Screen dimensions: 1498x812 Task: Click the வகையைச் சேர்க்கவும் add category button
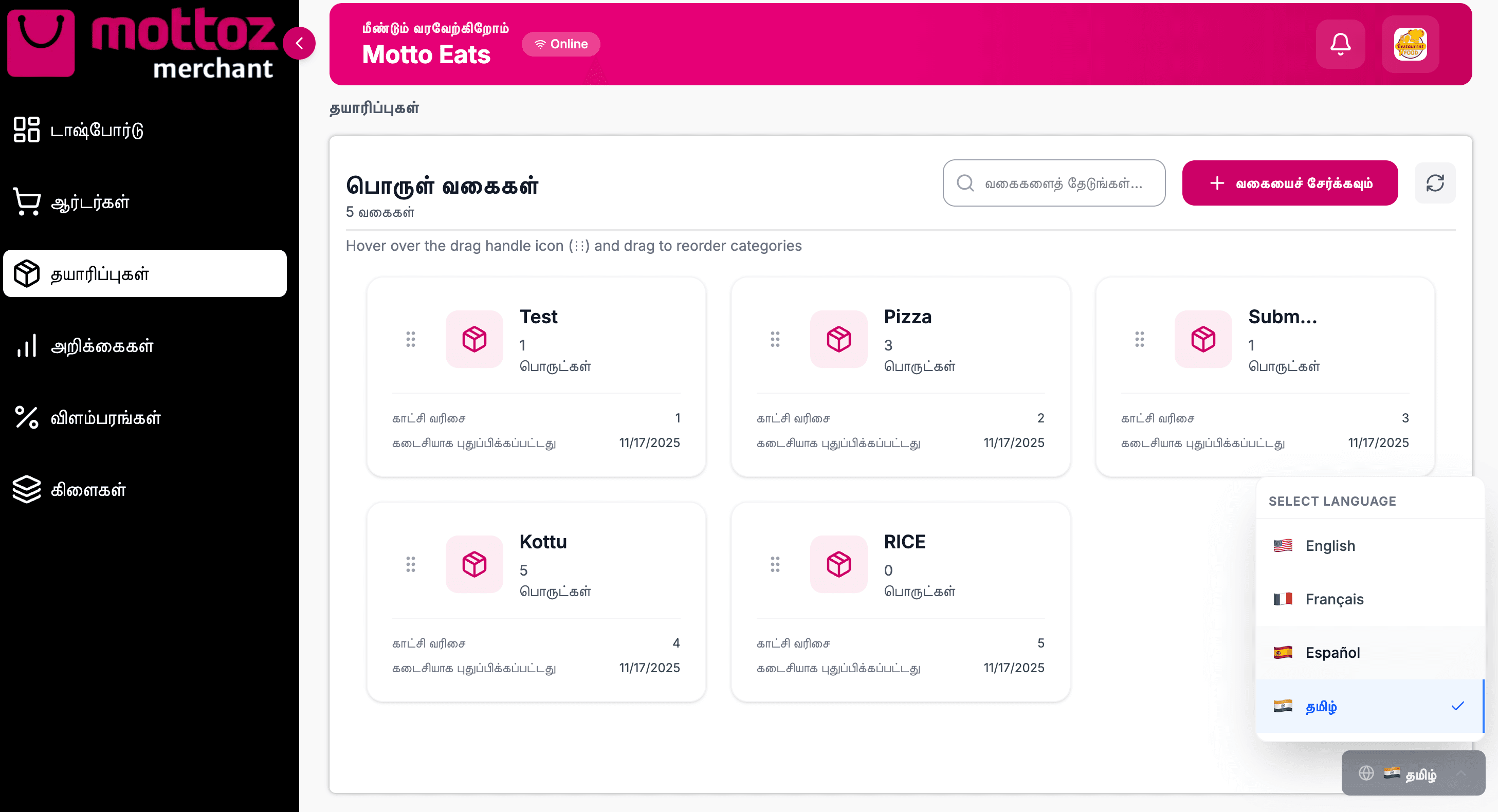(1290, 183)
